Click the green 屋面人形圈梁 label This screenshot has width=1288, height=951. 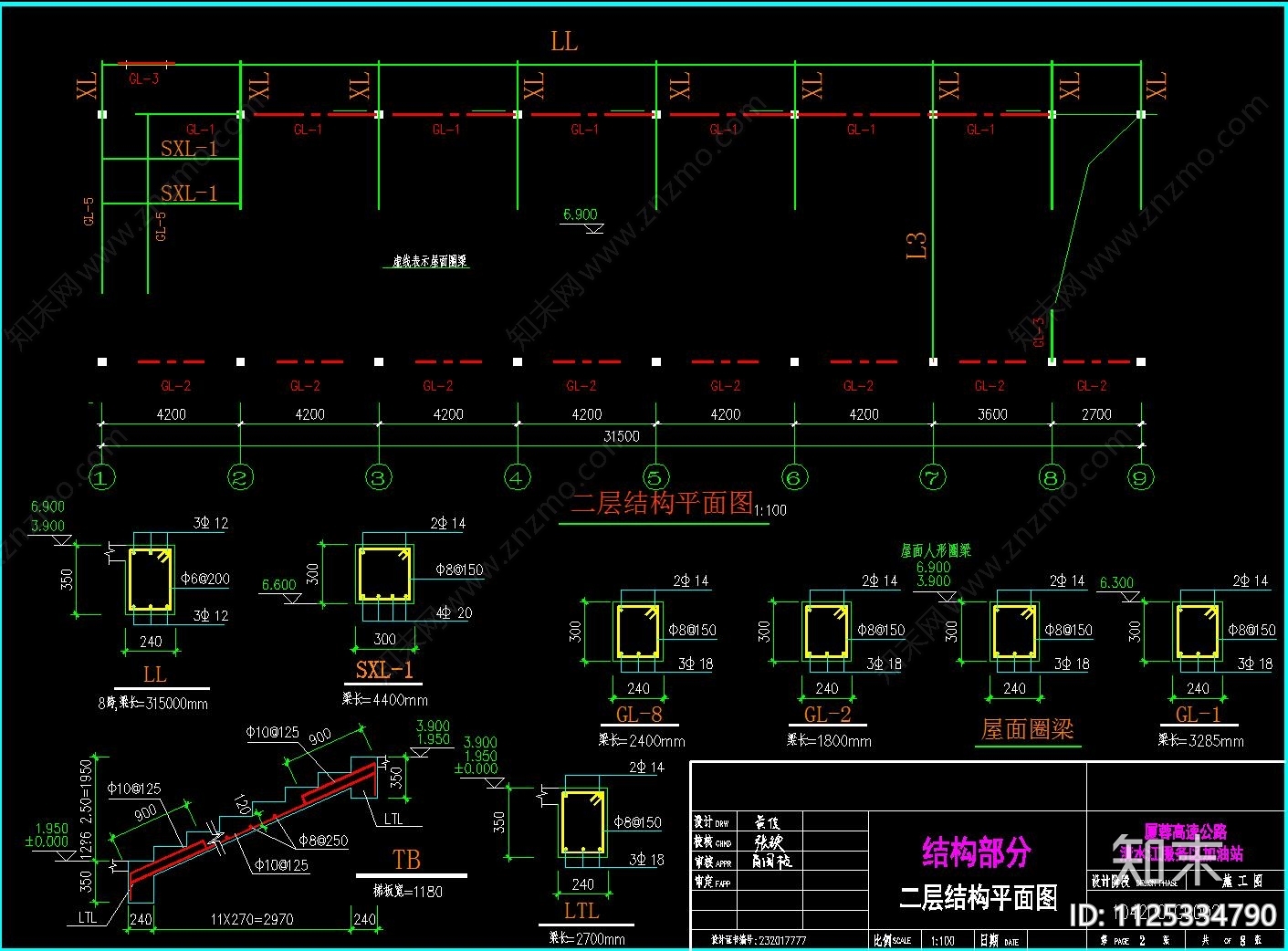[936, 550]
